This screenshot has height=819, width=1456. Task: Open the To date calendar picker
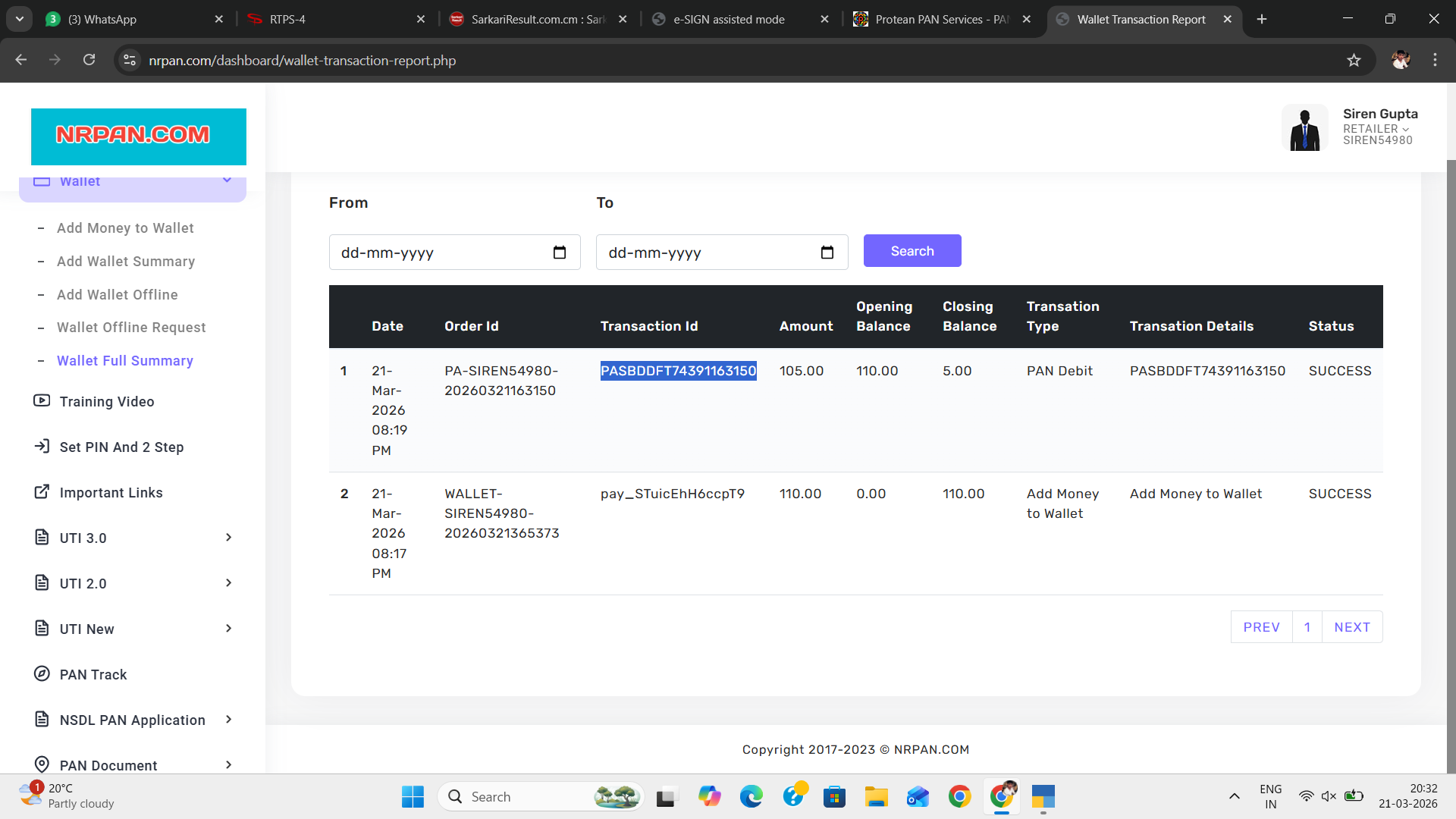tap(827, 253)
